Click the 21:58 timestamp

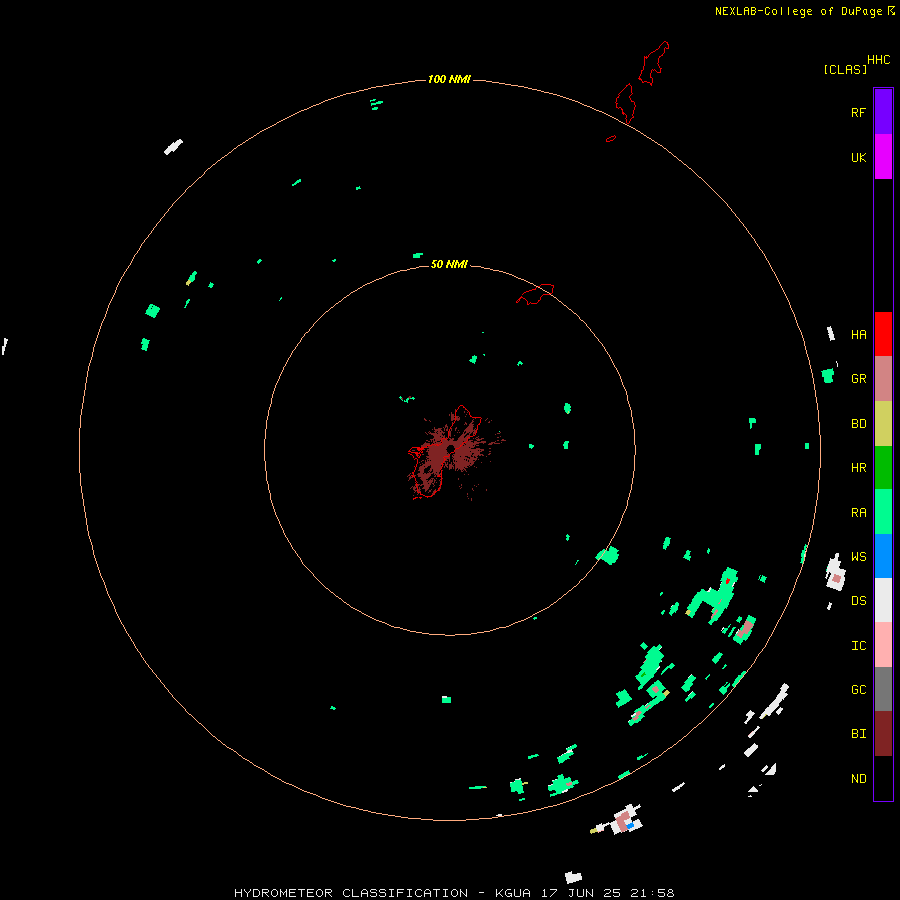(x=652, y=893)
